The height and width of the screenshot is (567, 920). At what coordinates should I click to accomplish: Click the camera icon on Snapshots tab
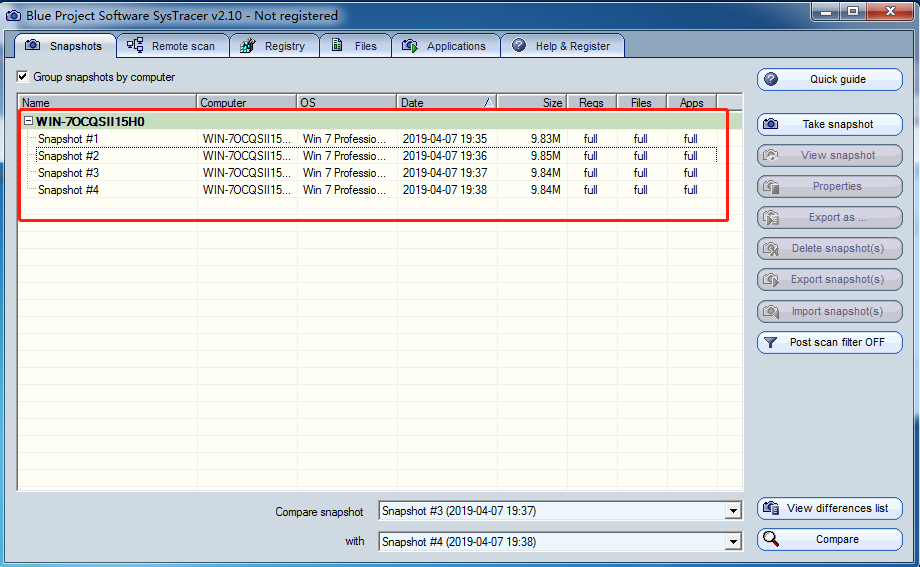(33, 45)
